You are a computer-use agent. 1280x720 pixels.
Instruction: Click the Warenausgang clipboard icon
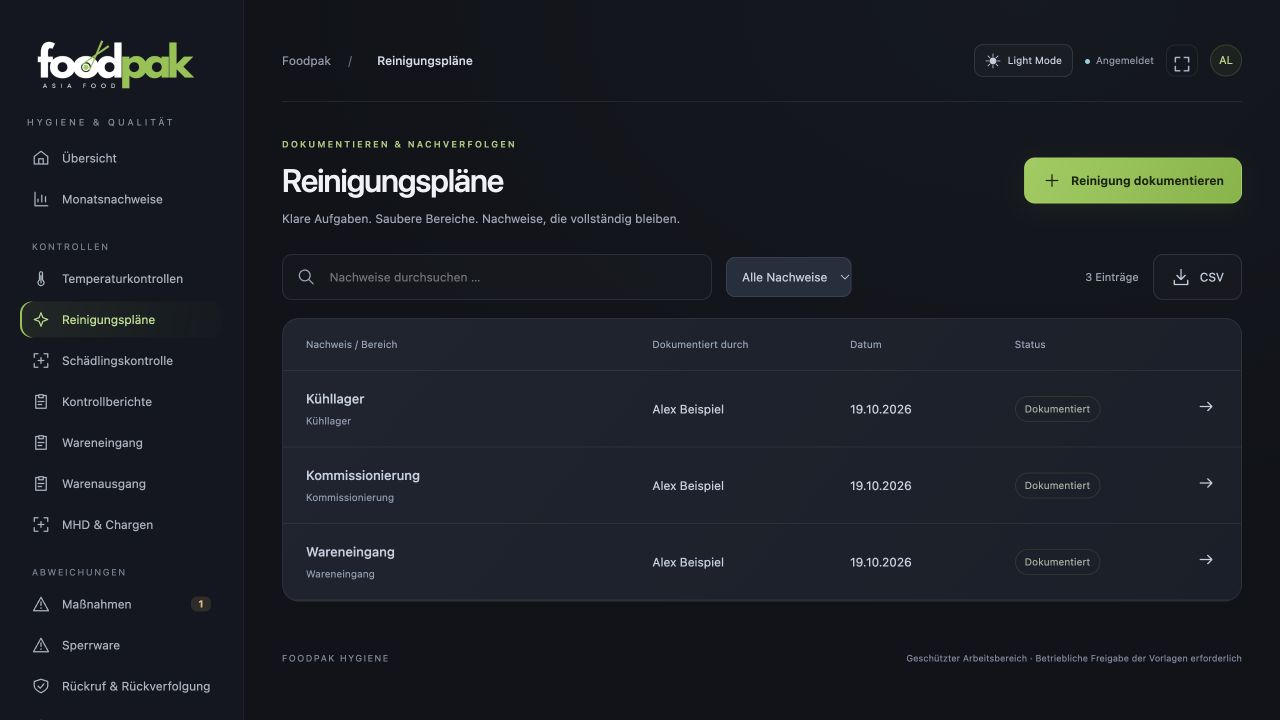click(x=41, y=484)
